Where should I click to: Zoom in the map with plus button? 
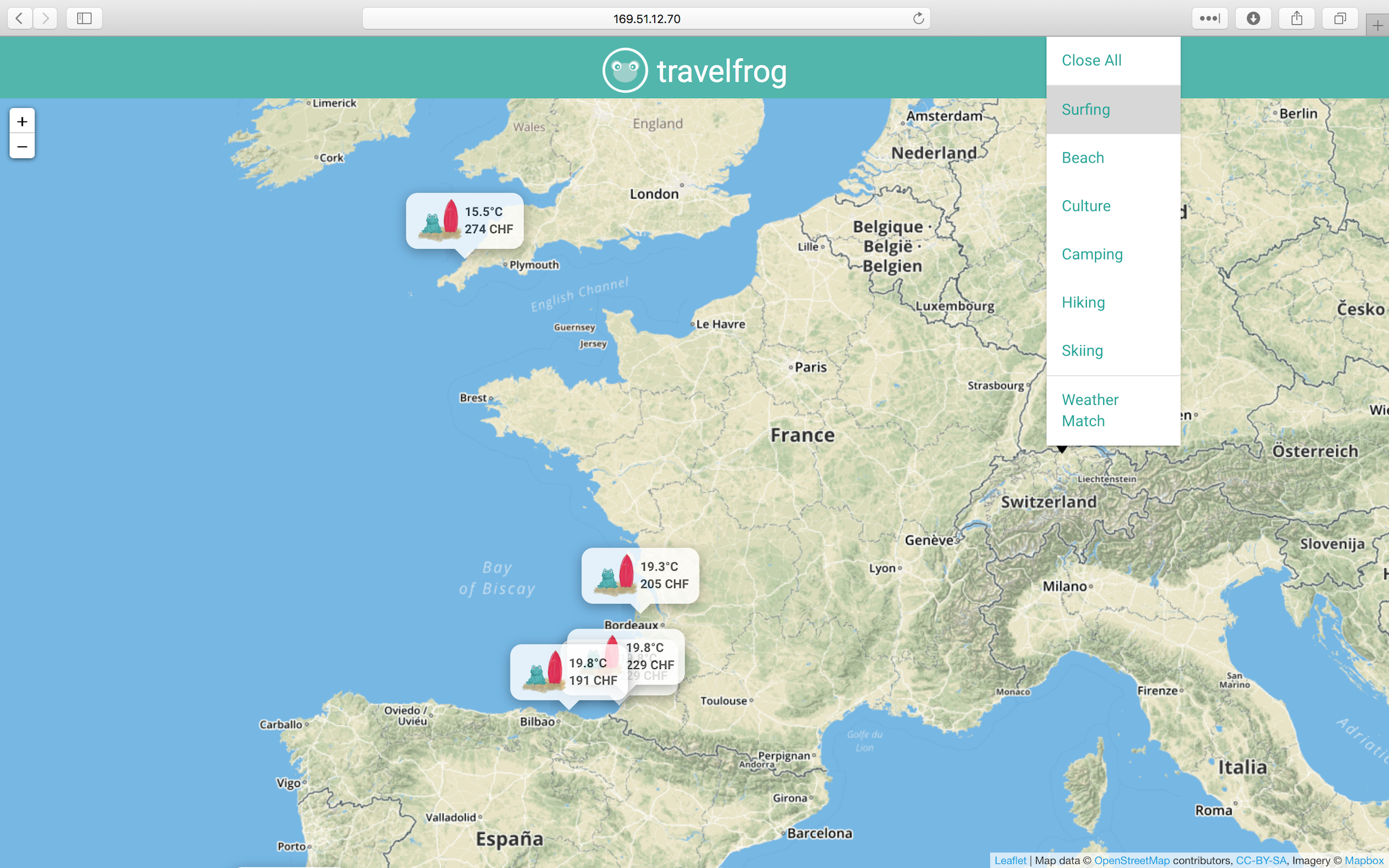[x=22, y=122]
